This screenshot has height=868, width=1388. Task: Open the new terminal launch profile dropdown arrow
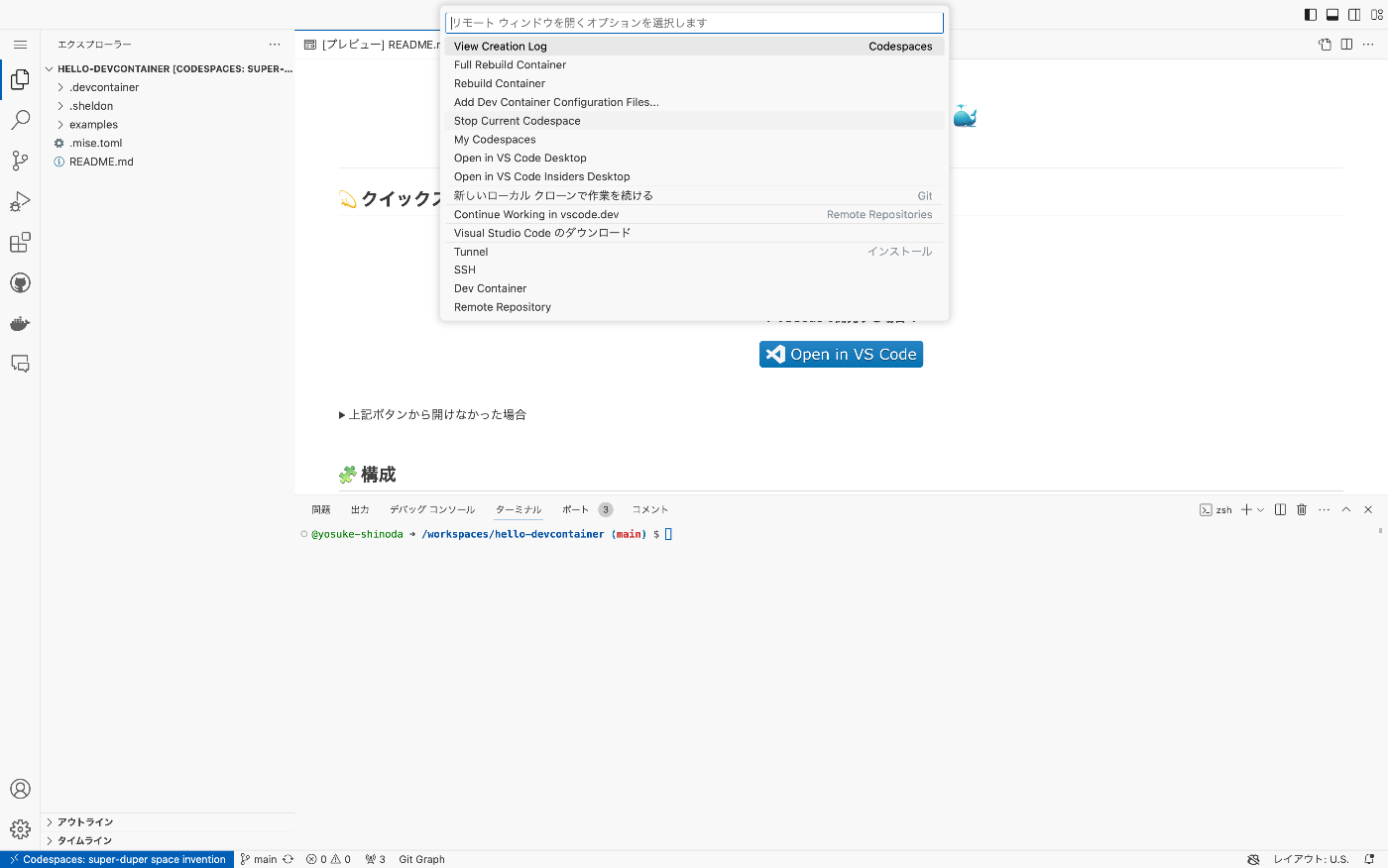pos(1260,509)
